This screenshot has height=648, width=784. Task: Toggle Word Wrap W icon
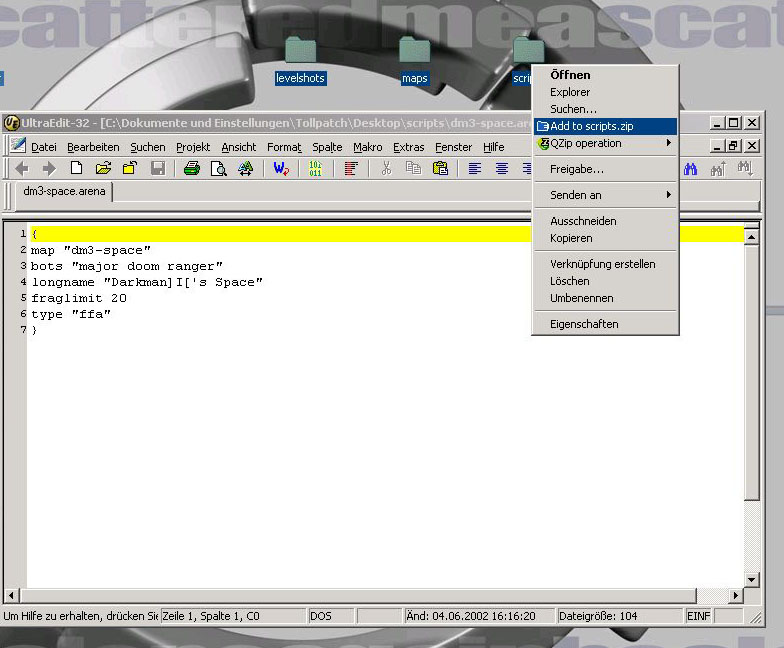281,168
